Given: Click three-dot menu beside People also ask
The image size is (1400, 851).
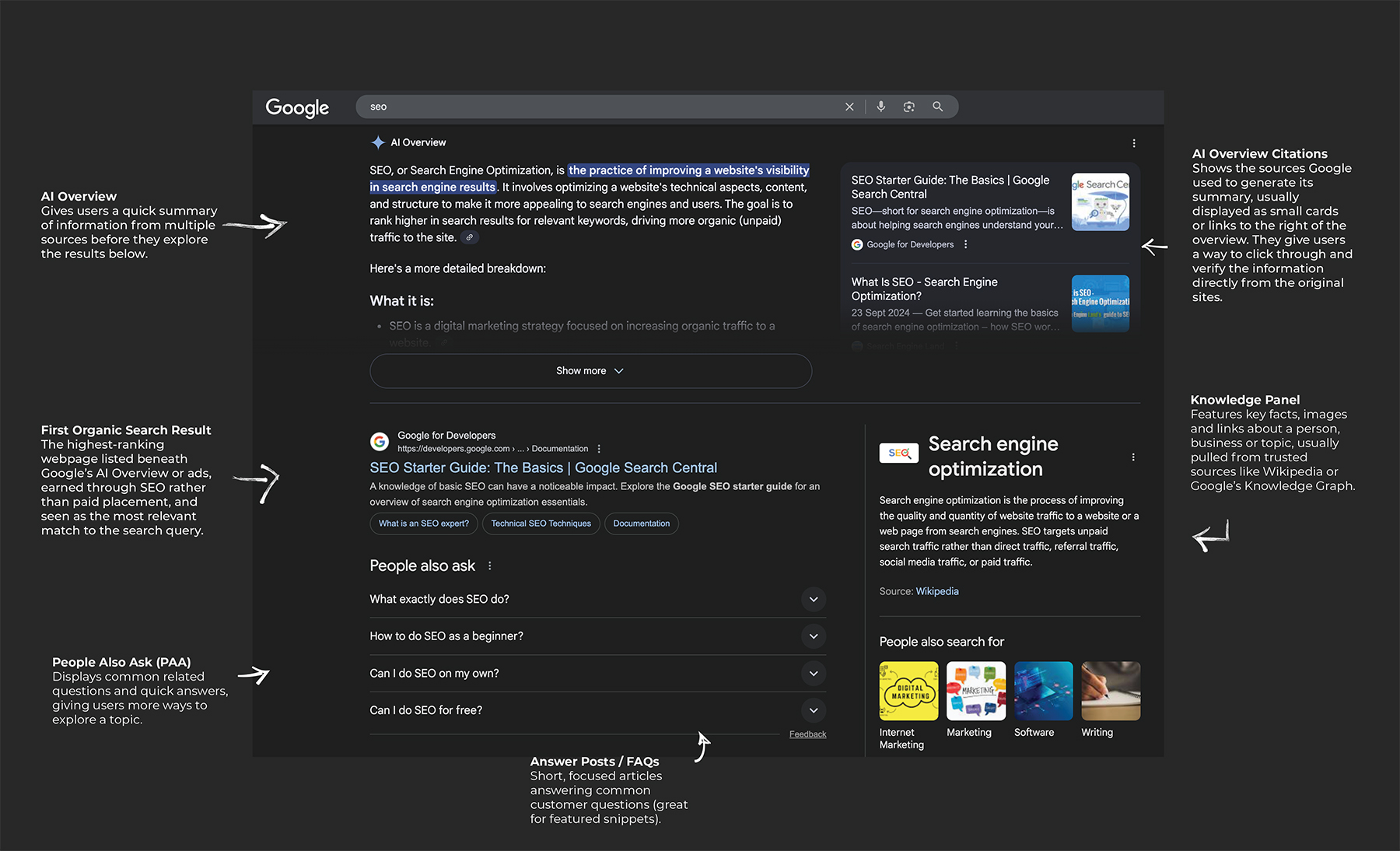Looking at the screenshot, I should pyautogui.click(x=489, y=566).
